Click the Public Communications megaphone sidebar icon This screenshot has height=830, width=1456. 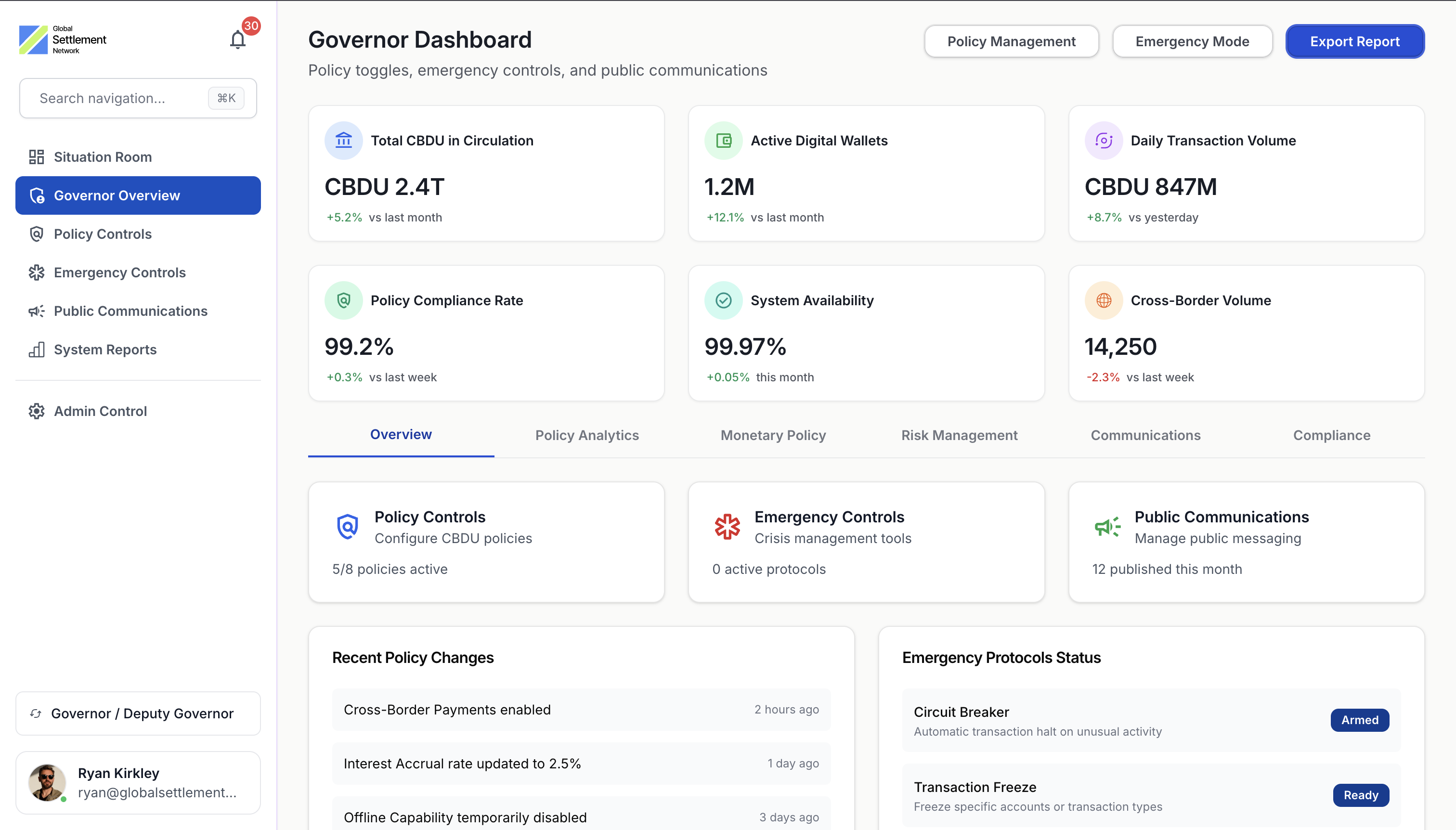pos(37,311)
